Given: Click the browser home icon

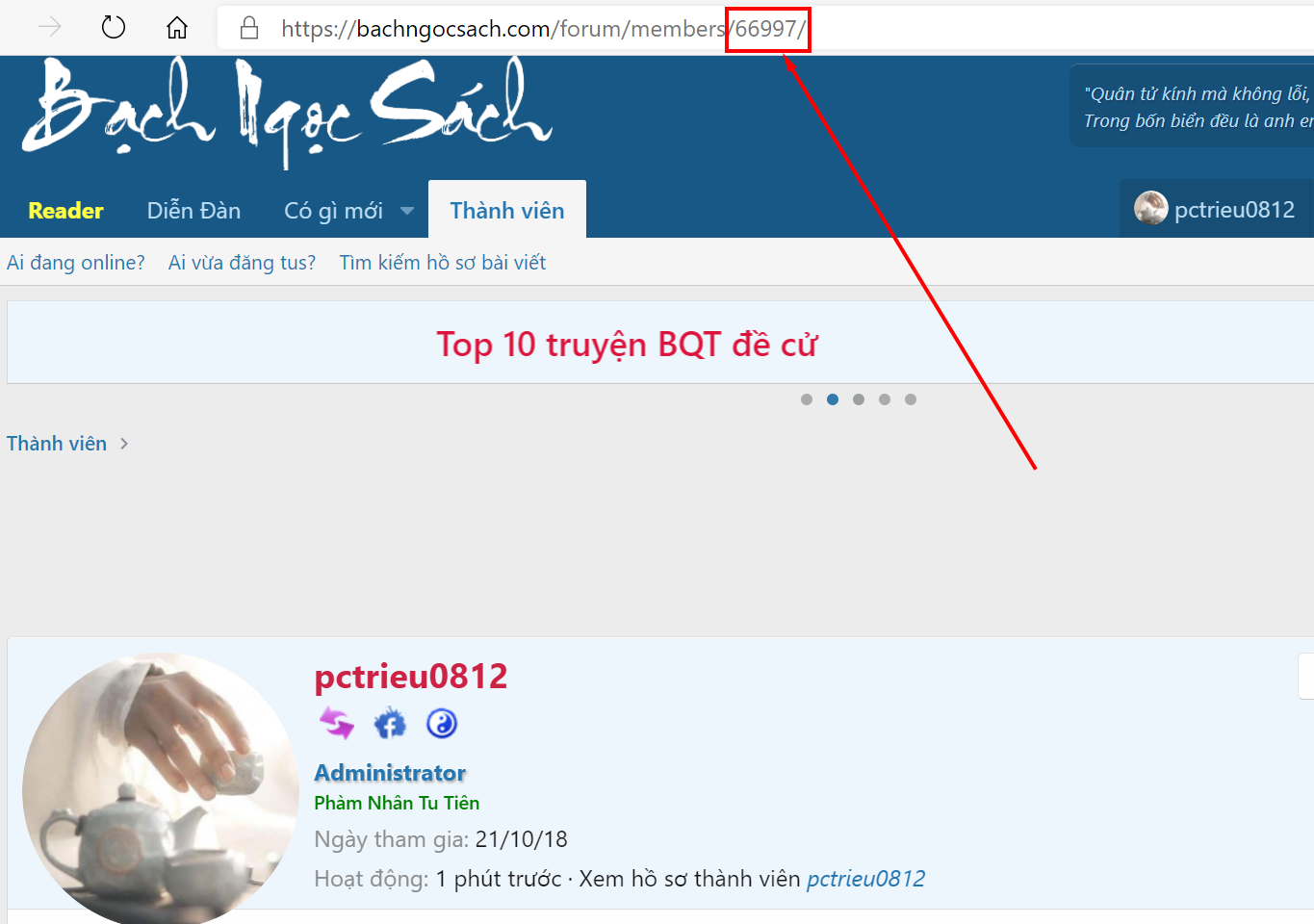Looking at the screenshot, I should click(x=177, y=28).
